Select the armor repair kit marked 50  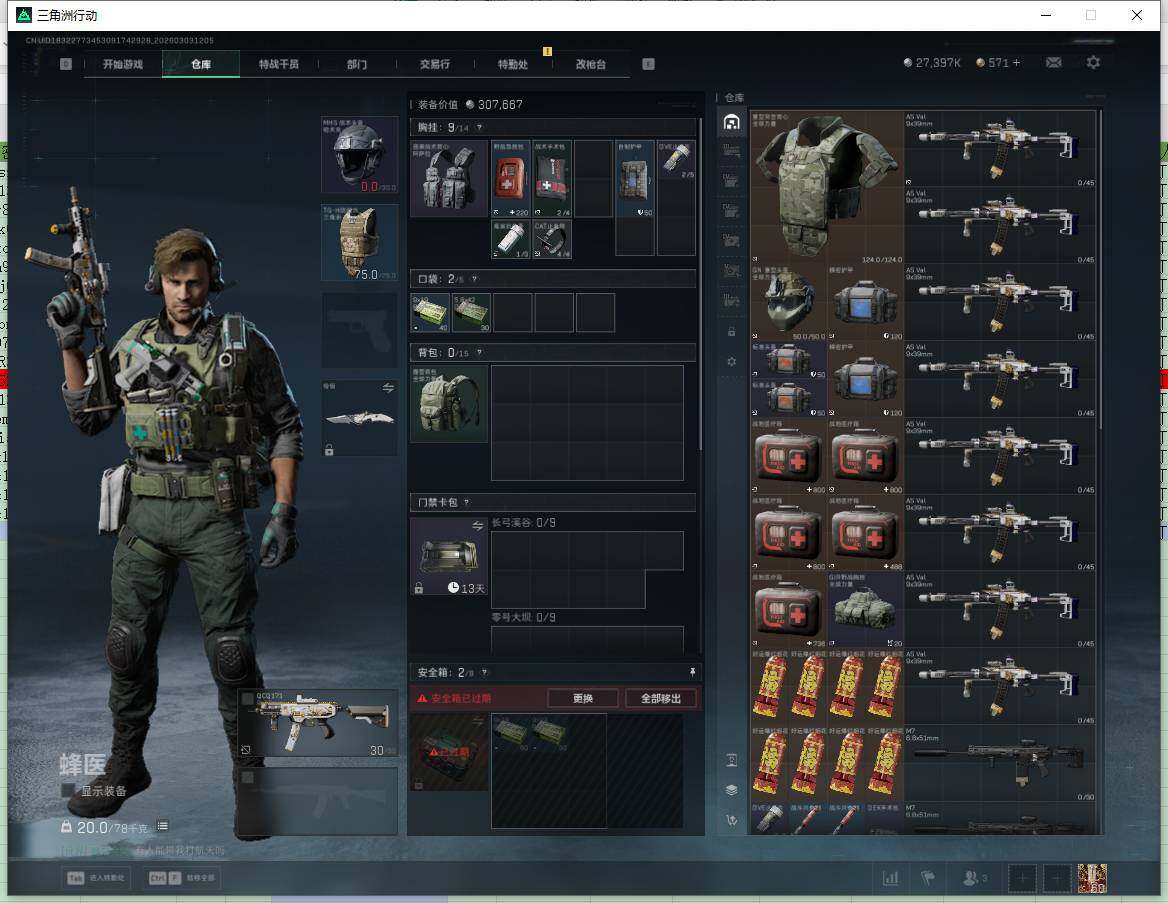pyautogui.click(x=635, y=179)
